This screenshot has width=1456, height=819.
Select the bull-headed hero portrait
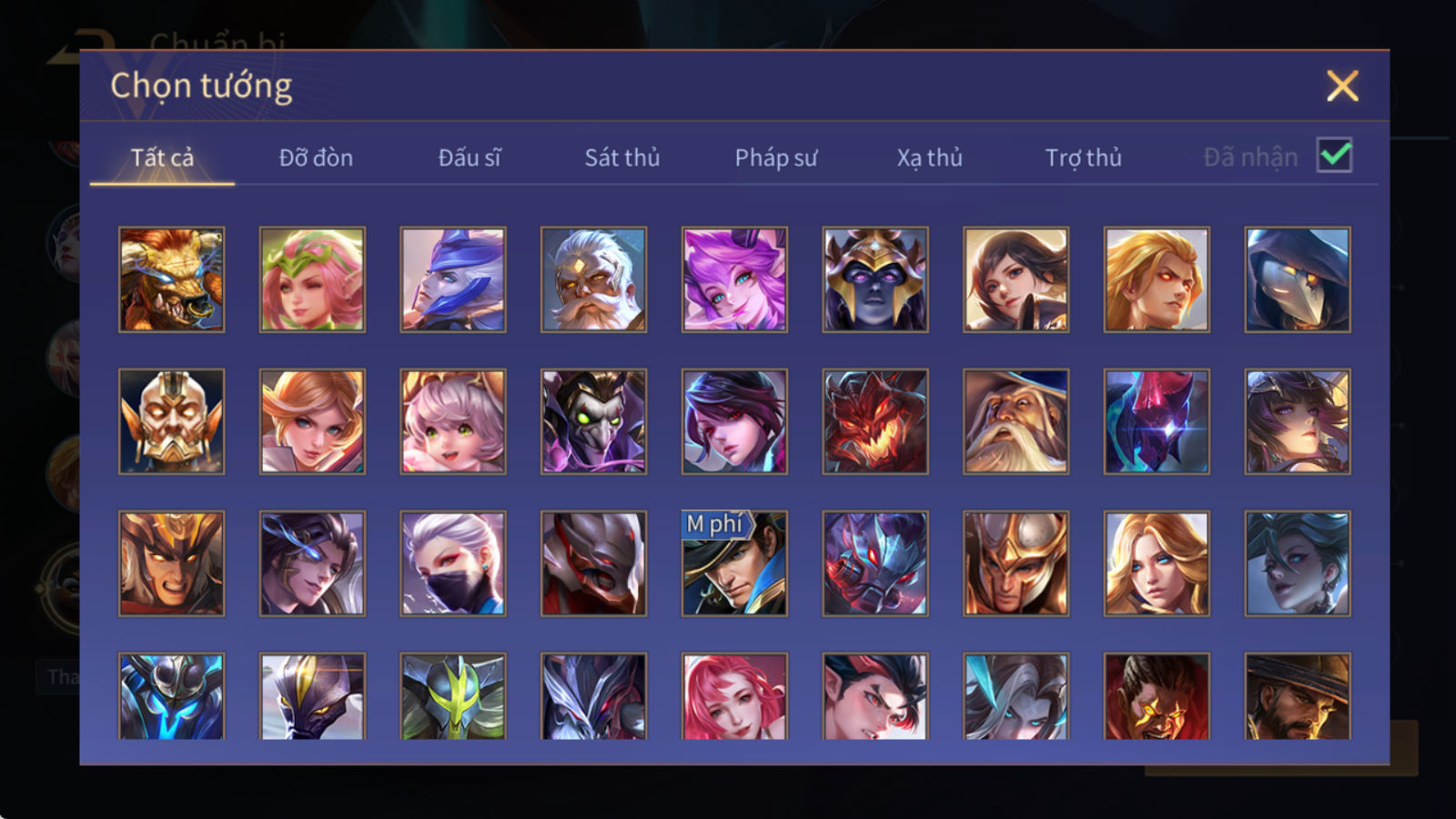(x=171, y=279)
